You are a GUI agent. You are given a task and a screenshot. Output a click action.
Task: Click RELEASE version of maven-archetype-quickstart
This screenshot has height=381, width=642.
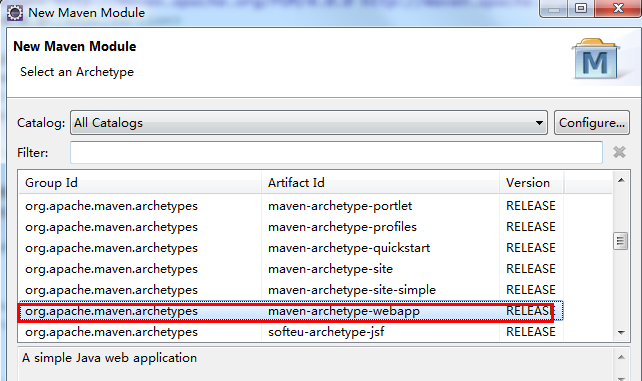pyautogui.click(x=531, y=248)
